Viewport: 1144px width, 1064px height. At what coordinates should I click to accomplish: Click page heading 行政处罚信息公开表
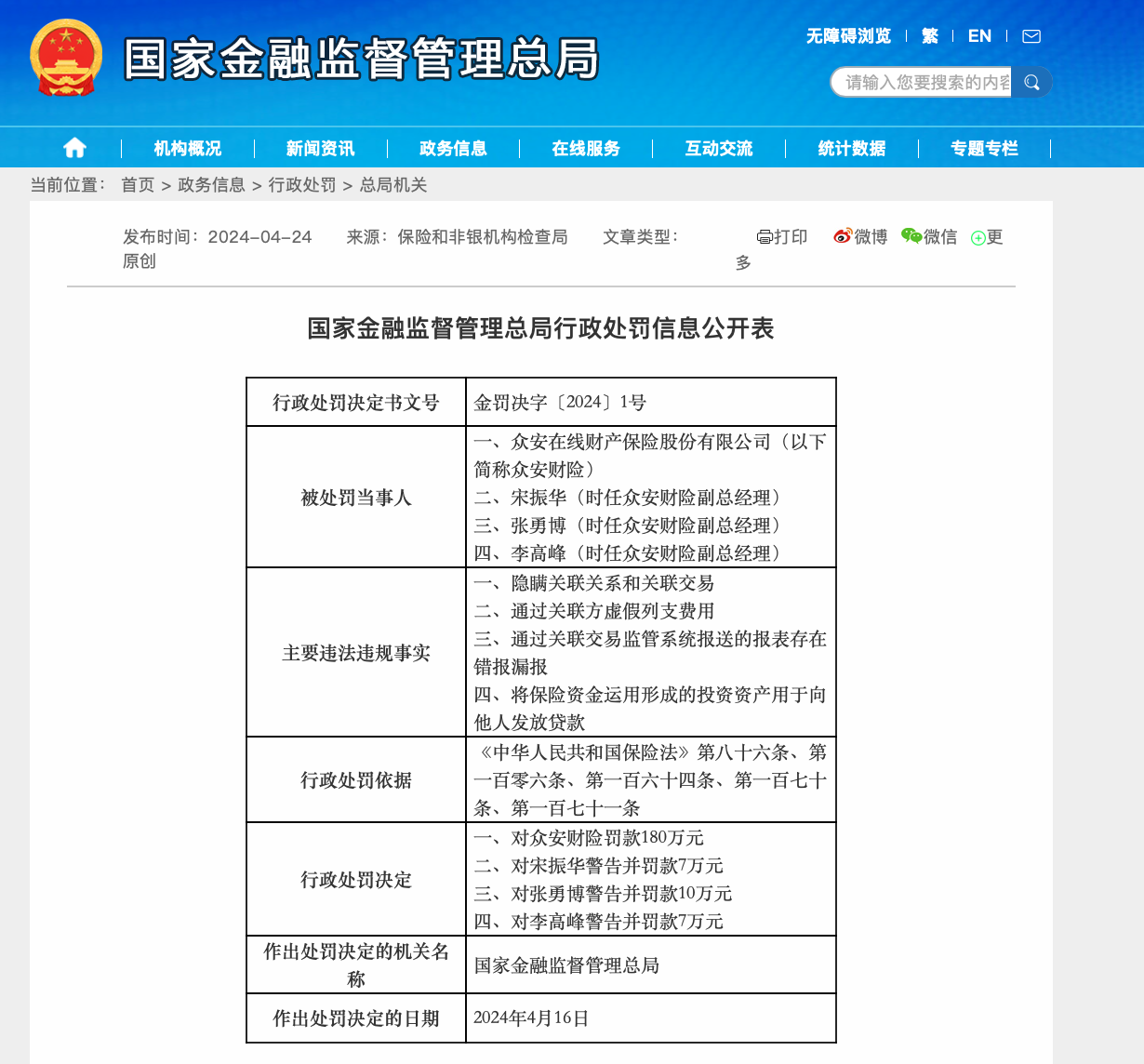point(541,328)
